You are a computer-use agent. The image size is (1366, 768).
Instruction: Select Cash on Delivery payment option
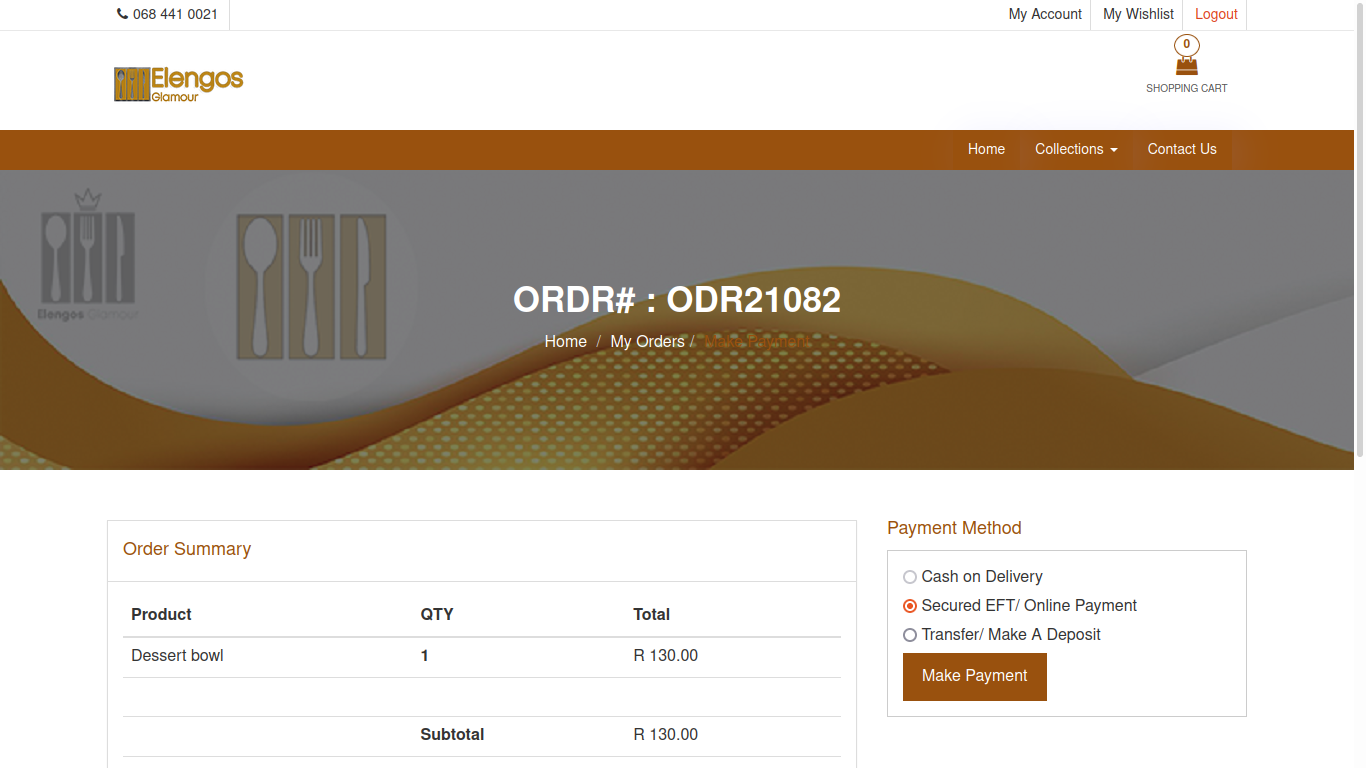click(x=910, y=577)
